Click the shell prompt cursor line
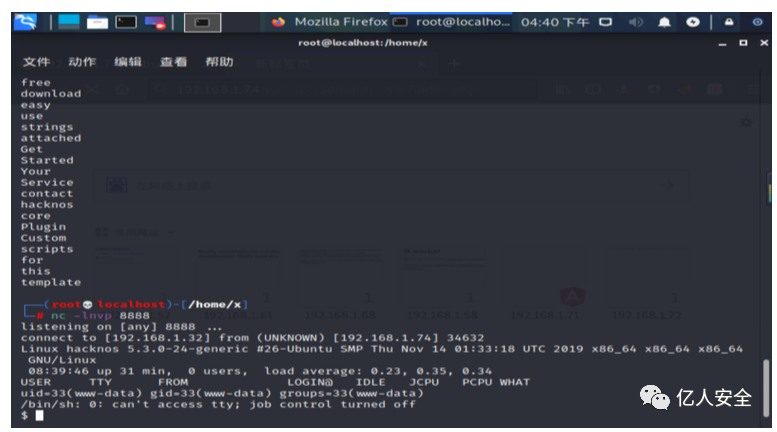Viewport: 777px width, 432px height. 32,416
